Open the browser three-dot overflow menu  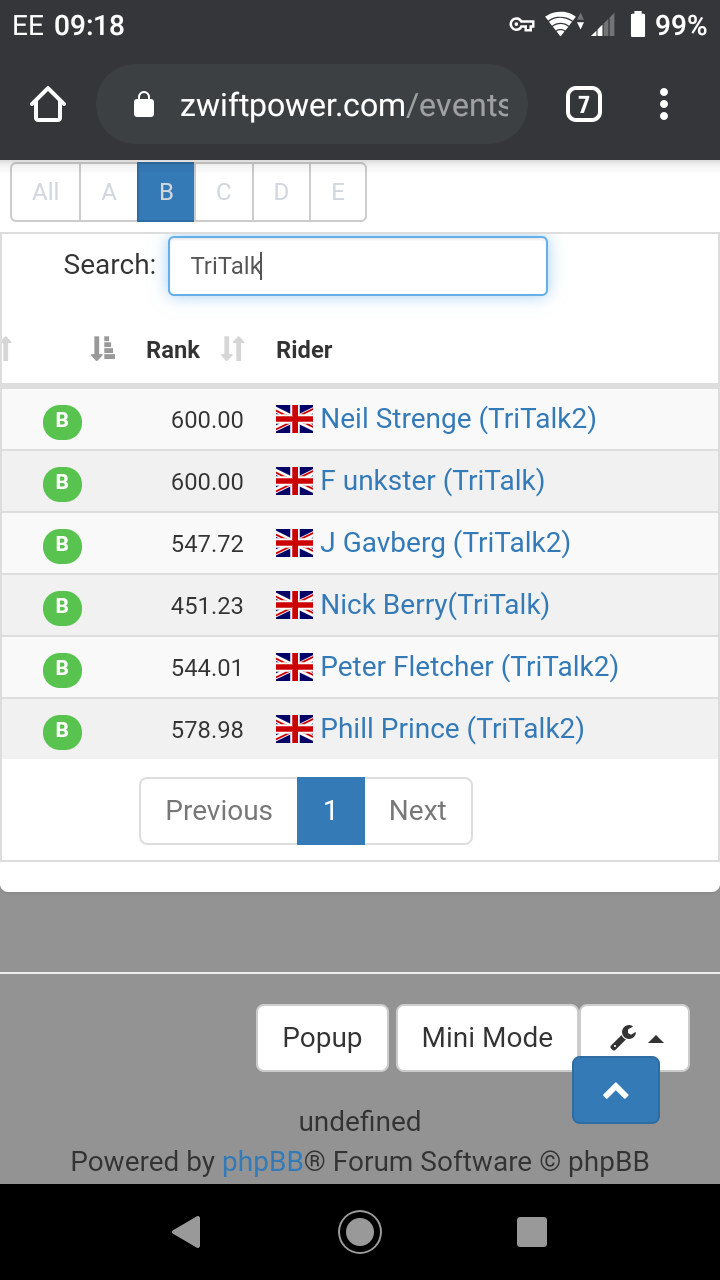[664, 105]
